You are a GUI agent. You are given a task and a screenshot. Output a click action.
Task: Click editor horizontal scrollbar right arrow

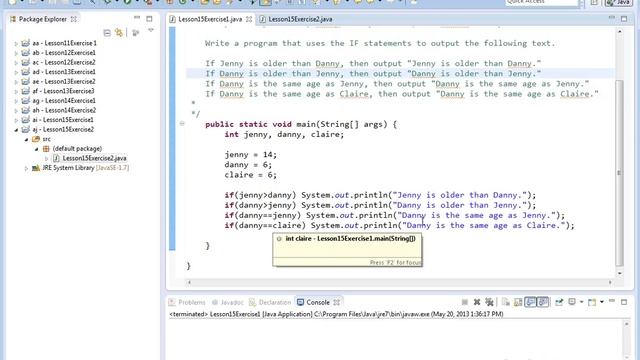(610, 282)
